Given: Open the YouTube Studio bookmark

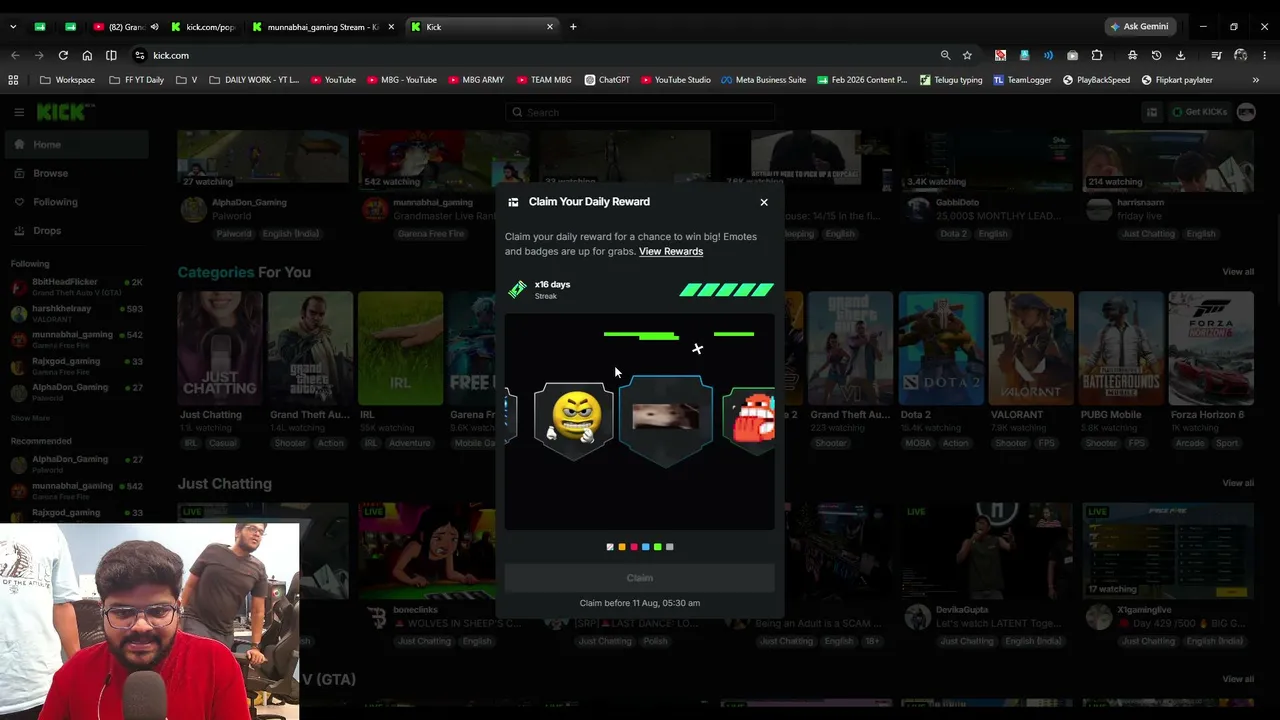Looking at the screenshot, I should tap(675, 80).
